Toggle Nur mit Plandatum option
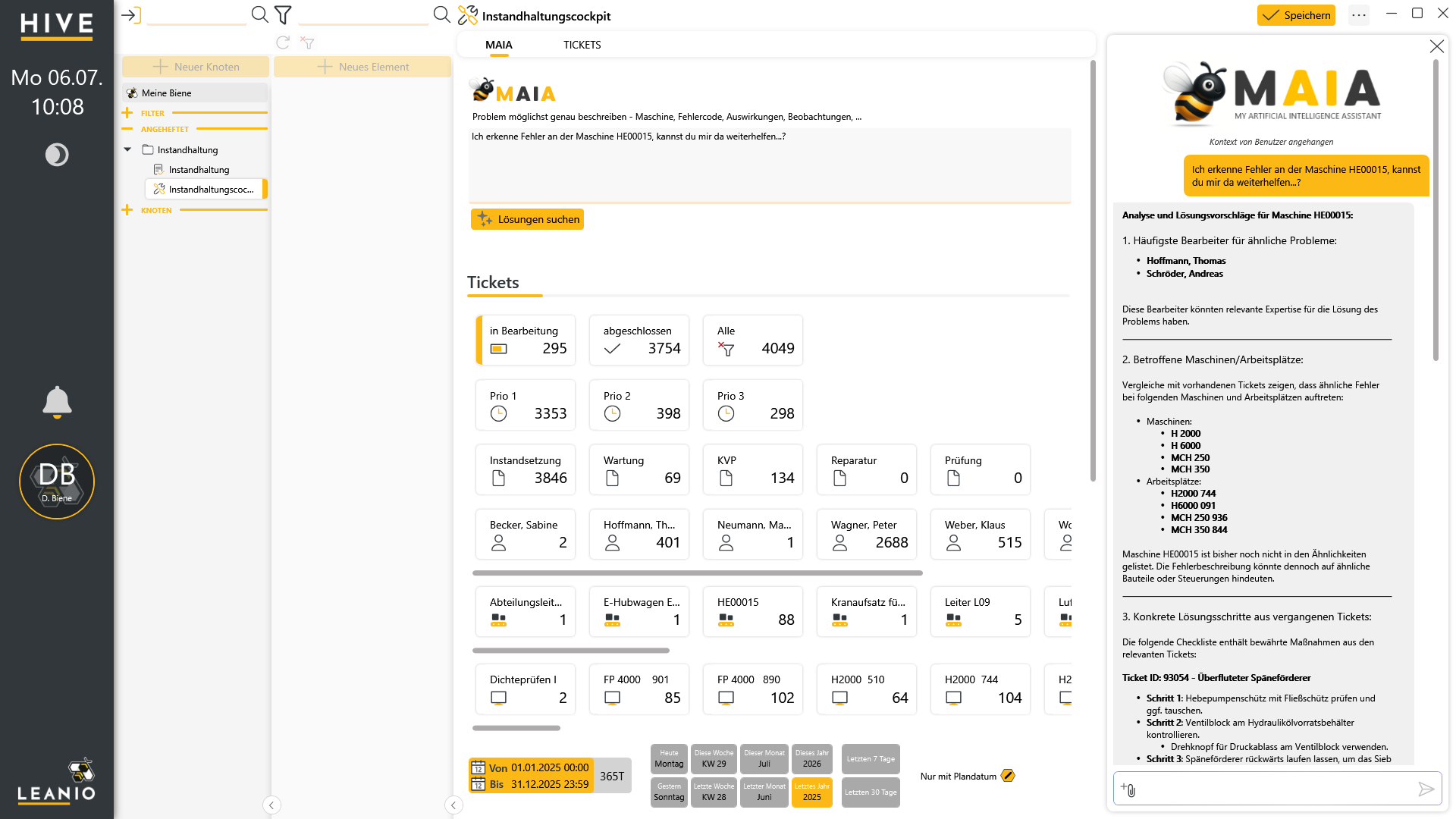1456x819 pixels. point(1008,776)
